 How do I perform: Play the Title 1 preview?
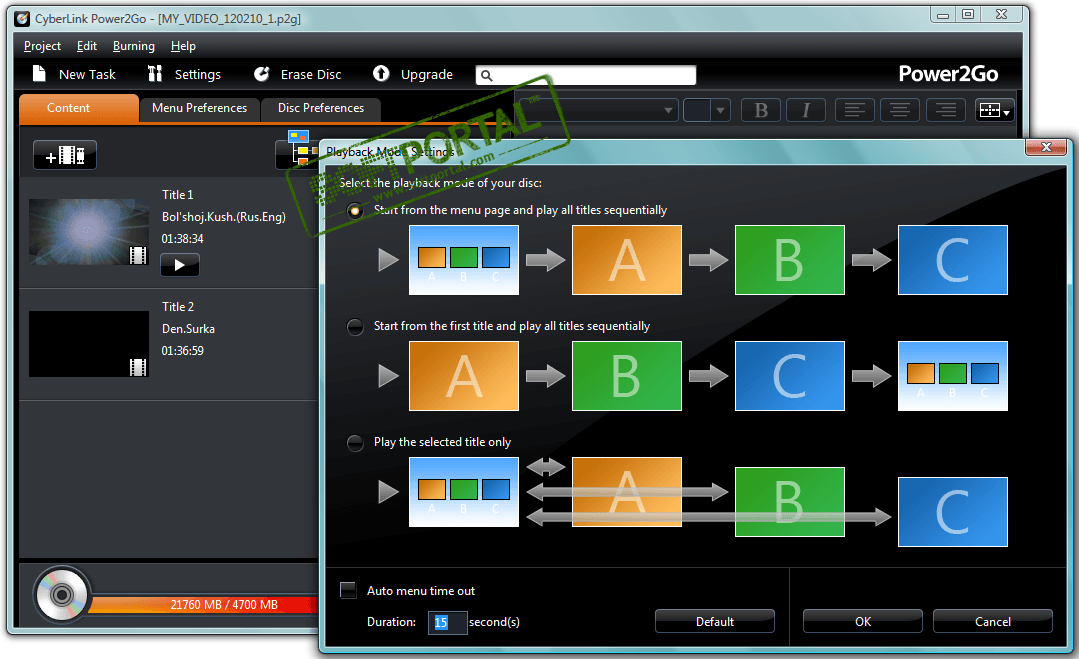pyautogui.click(x=180, y=265)
